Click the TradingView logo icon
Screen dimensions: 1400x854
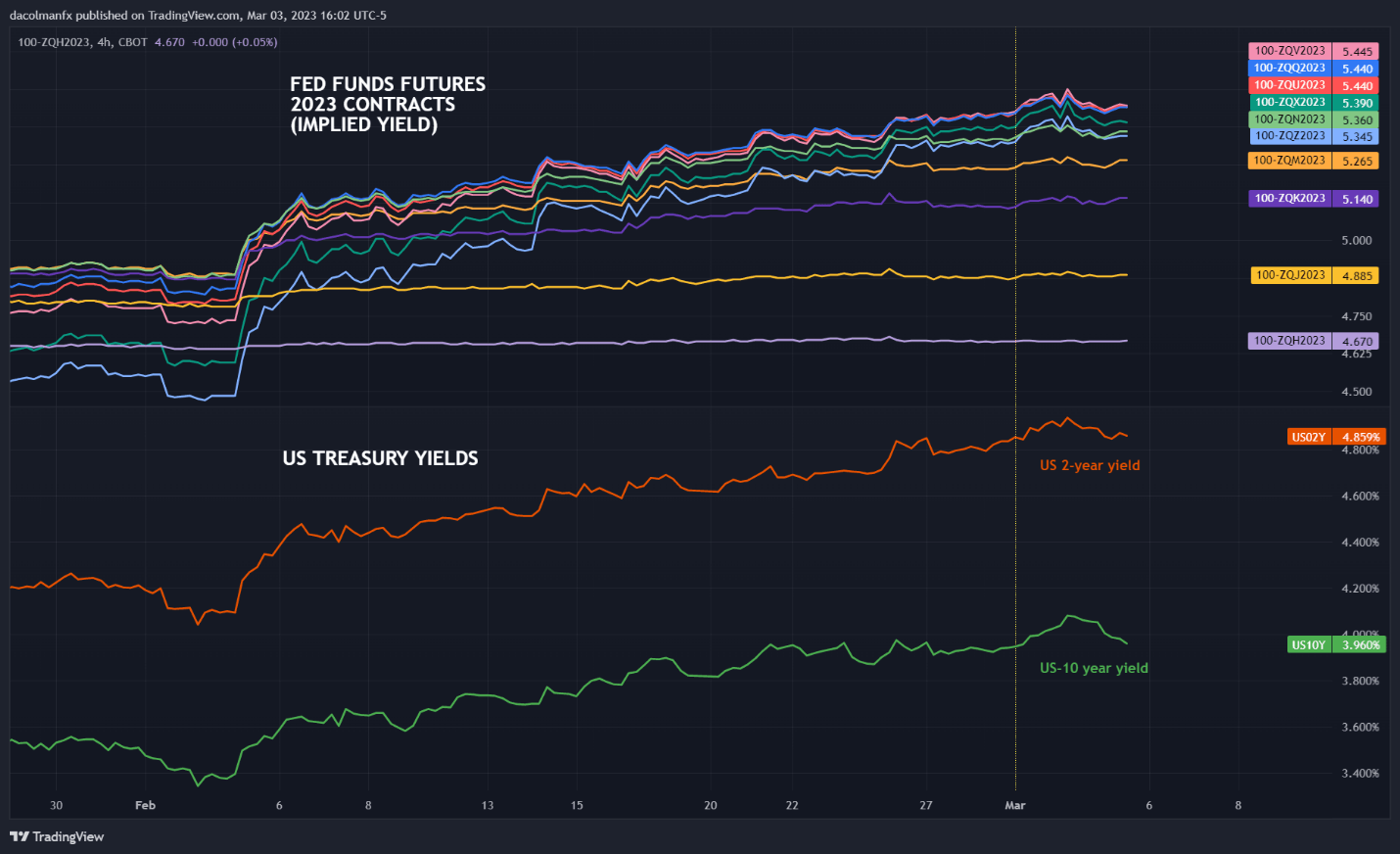tap(19, 836)
